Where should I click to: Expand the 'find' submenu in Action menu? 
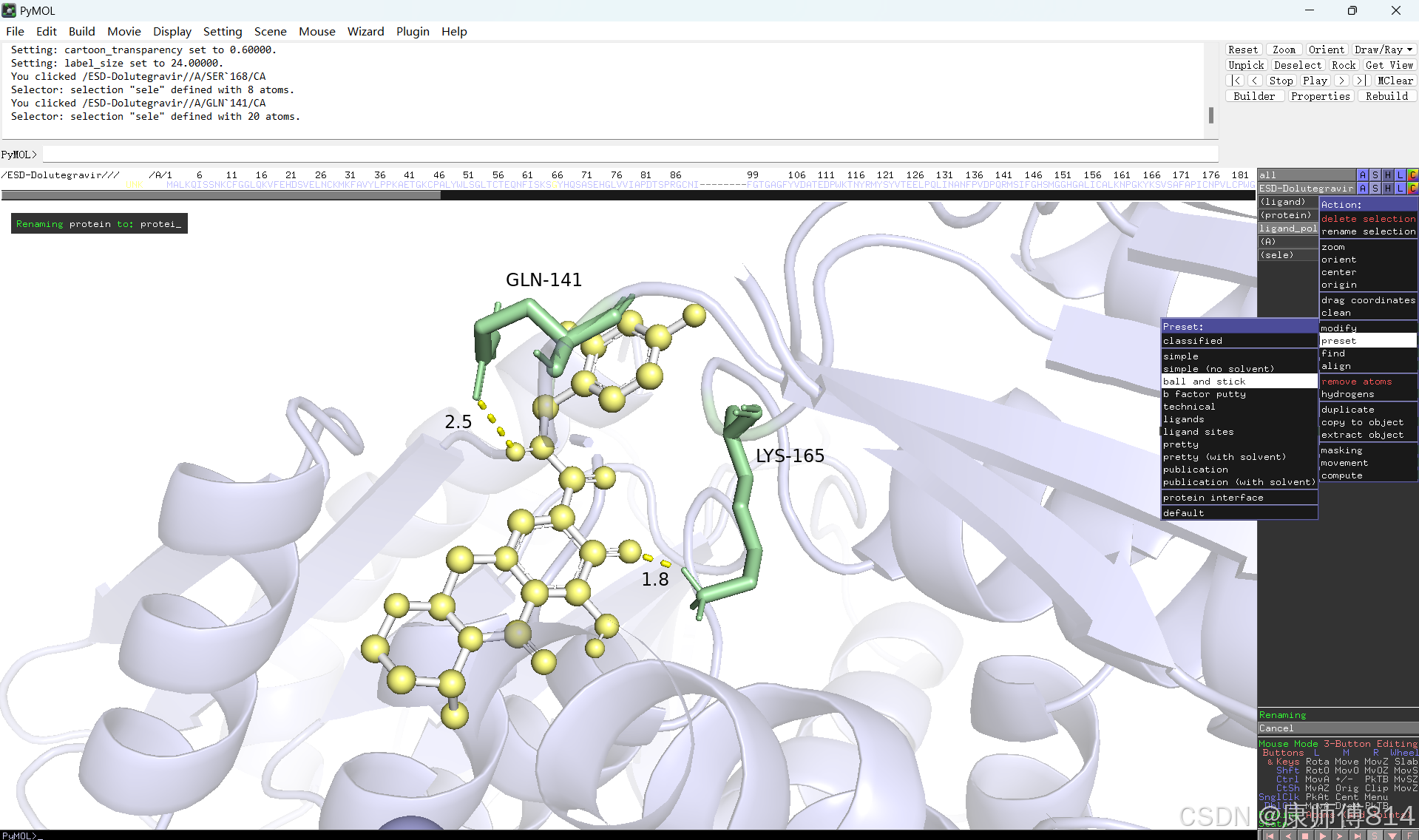(x=1368, y=353)
